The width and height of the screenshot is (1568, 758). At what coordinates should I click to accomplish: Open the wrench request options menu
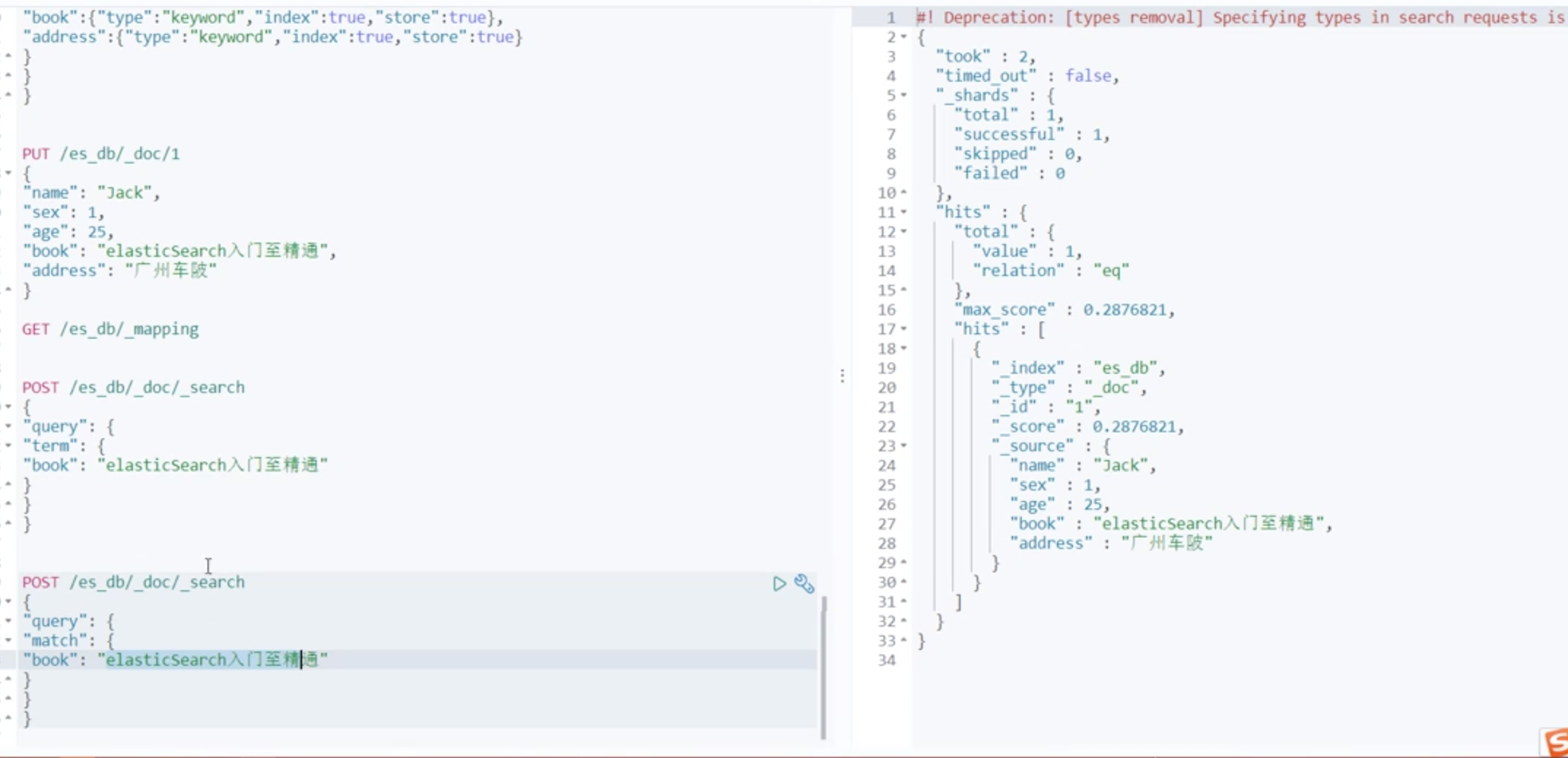(804, 583)
